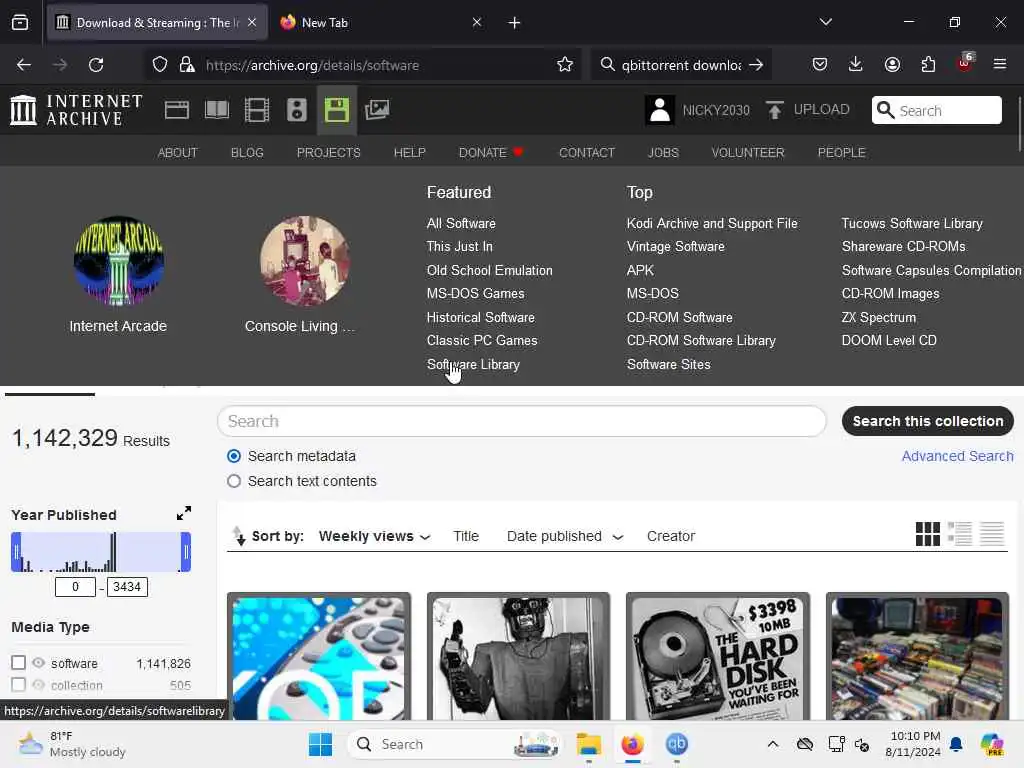
Task: Open the DONATE menu item
Action: point(491,152)
